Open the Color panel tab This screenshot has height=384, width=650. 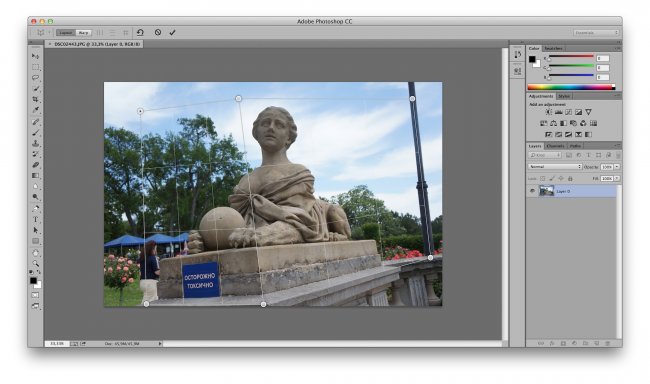click(534, 49)
